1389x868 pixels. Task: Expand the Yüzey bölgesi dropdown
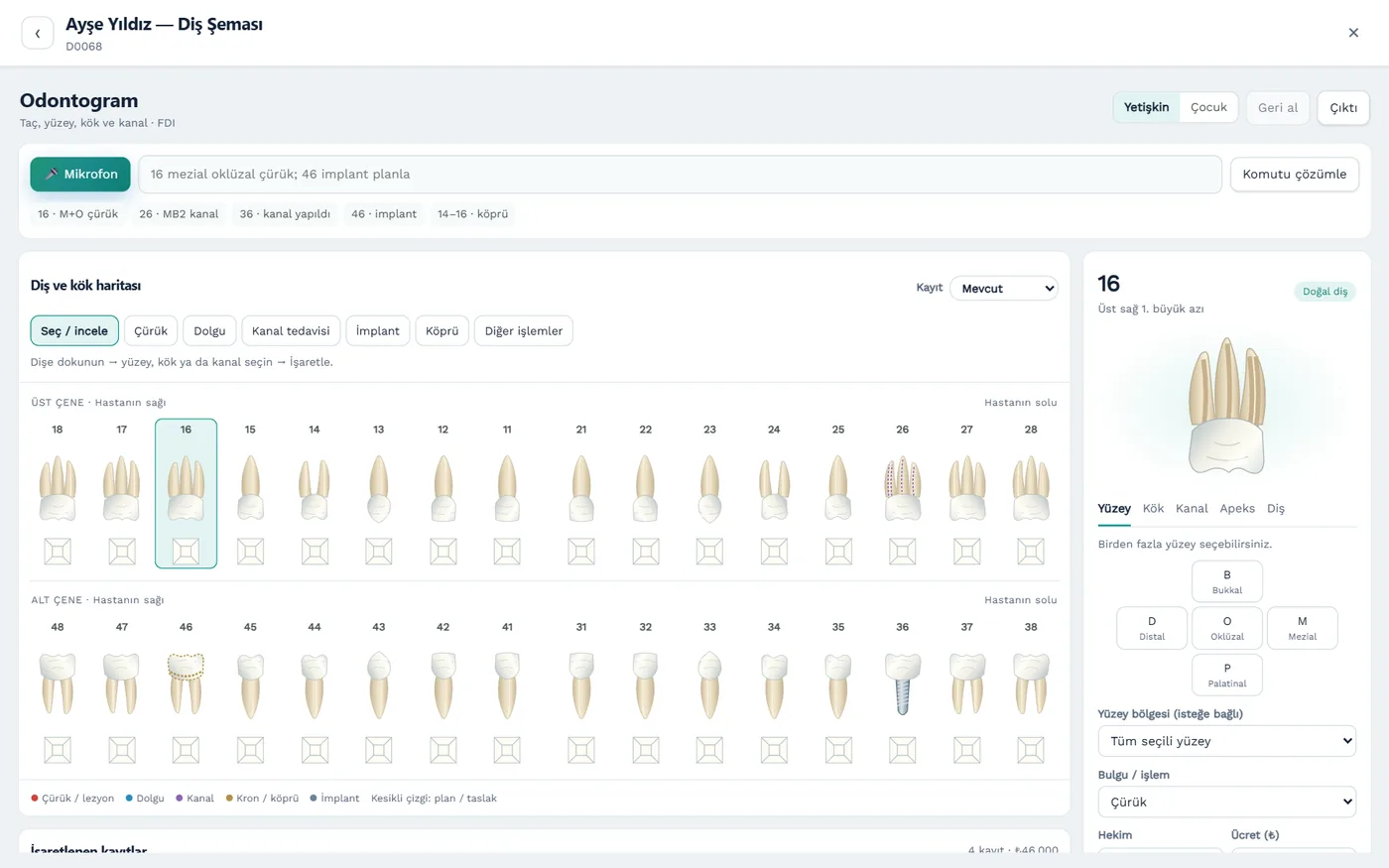point(1227,741)
